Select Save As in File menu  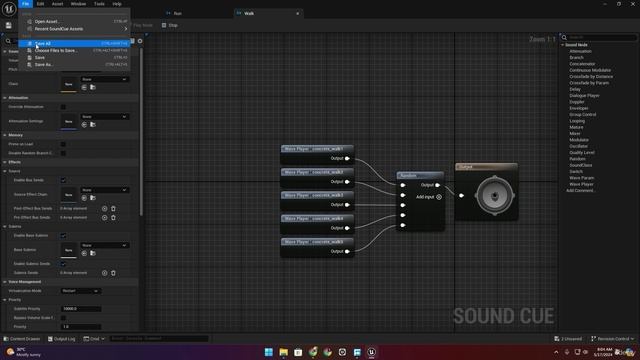(x=74, y=64)
